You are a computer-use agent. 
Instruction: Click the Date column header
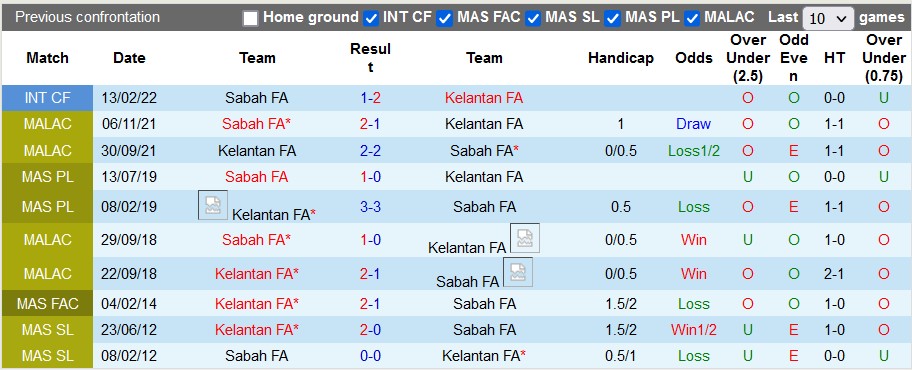129,58
